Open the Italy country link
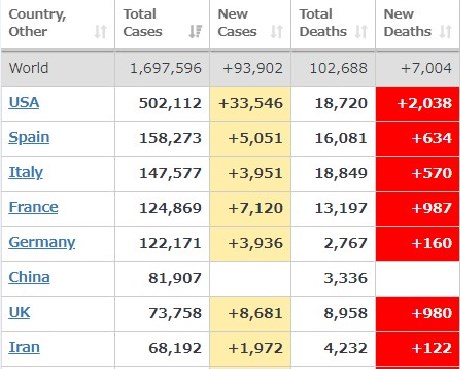The image size is (460, 369). pyautogui.click(x=26, y=173)
